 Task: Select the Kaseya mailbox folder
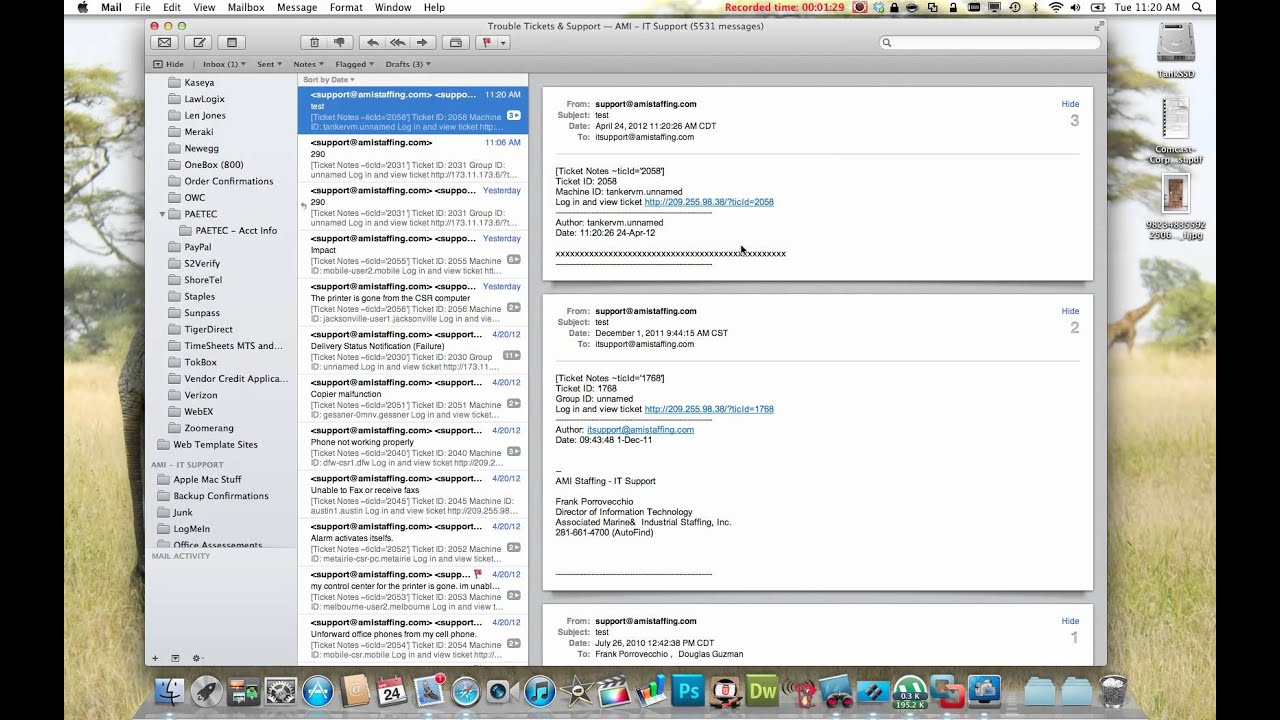[198, 83]
